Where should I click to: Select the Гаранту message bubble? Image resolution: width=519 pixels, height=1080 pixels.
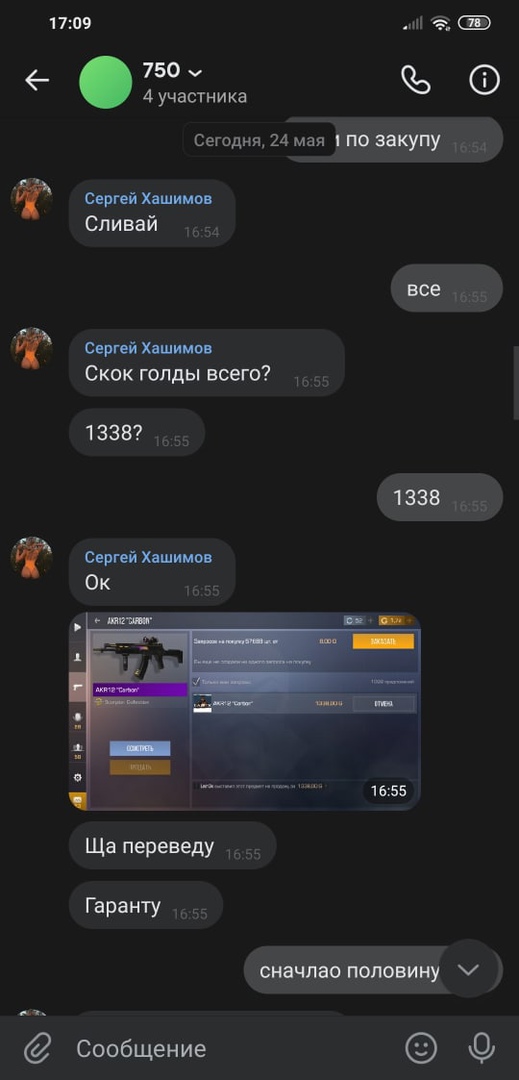tap(146, 905)
